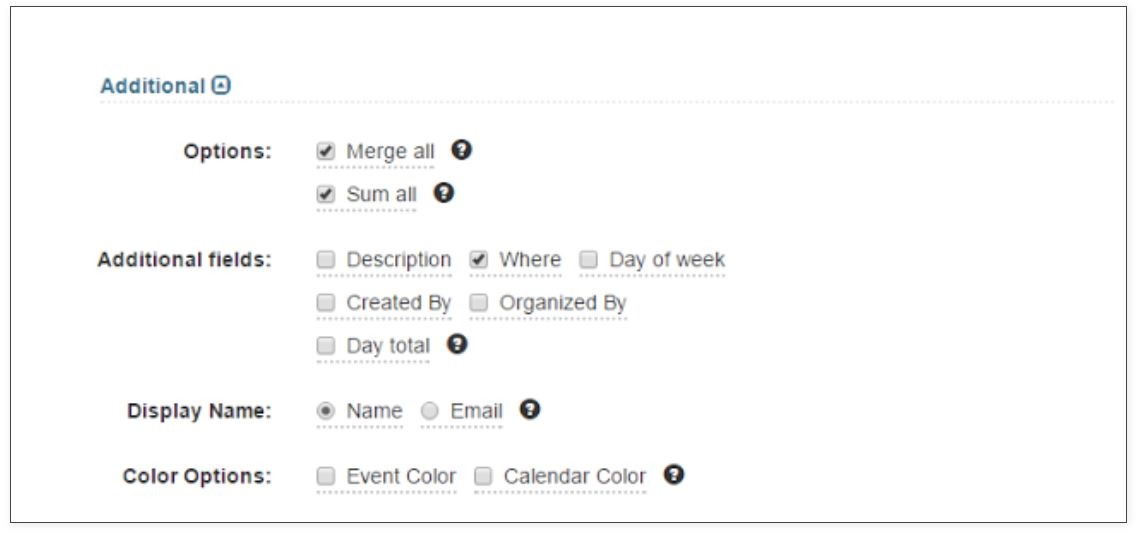Open help icon next to Email option
This screenshot has height=534, width=1138.
click(530, 409)
